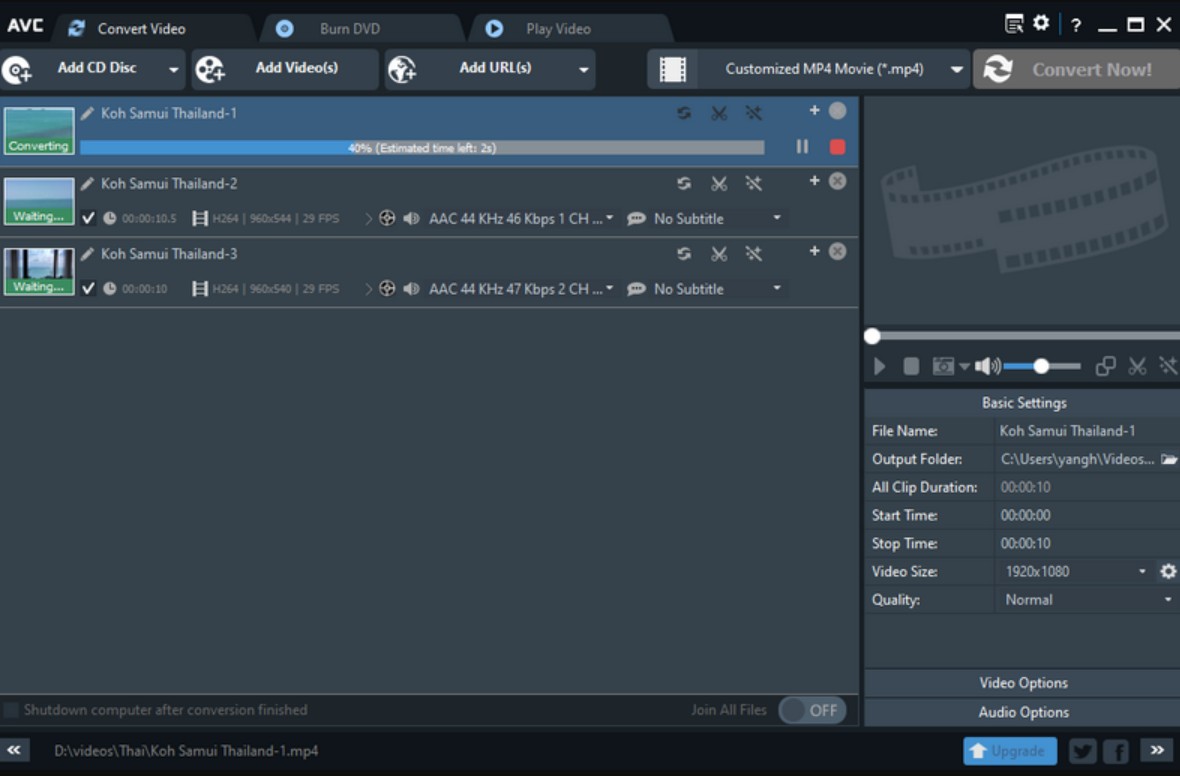Click pencil rename icon for Koh Samui Thailand-3
The width and height of the screenshot is (1180, 776).
pos(87,254)
